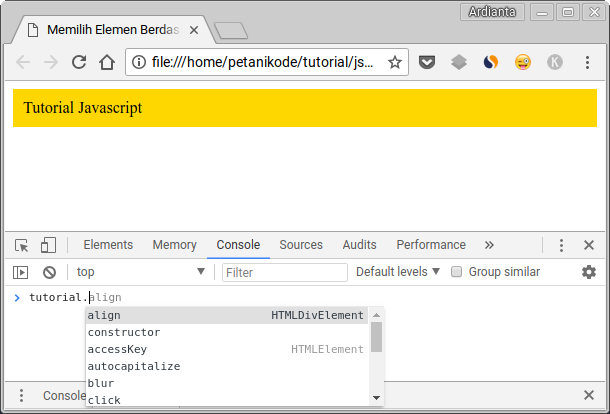The height and width of the screenshot is (414, 610).
Task: Maximize the browser window
Action: pyautogui.click(x=568, y=12)
